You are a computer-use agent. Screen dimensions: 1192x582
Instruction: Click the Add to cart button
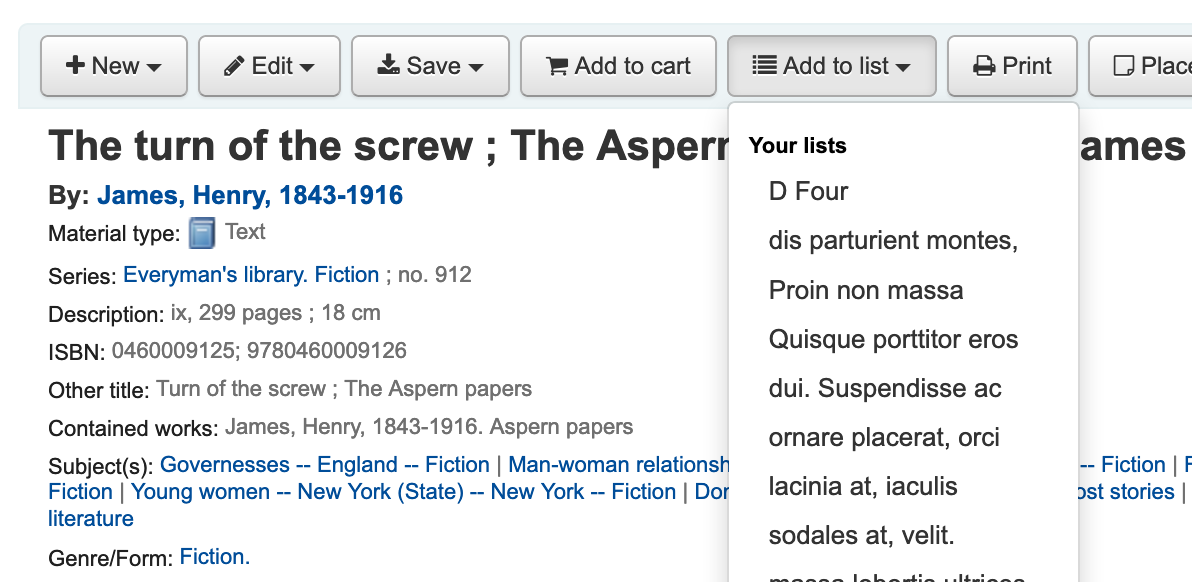click(x=618, y=66)
